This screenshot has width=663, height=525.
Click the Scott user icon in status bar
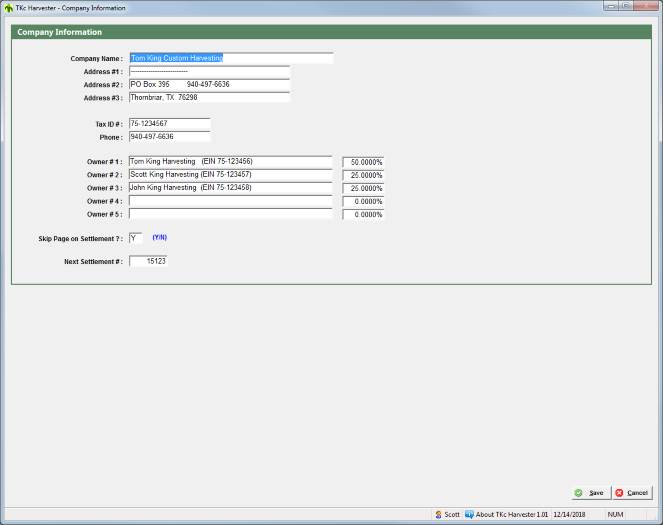pyautogui.click(x=439, y=514)
